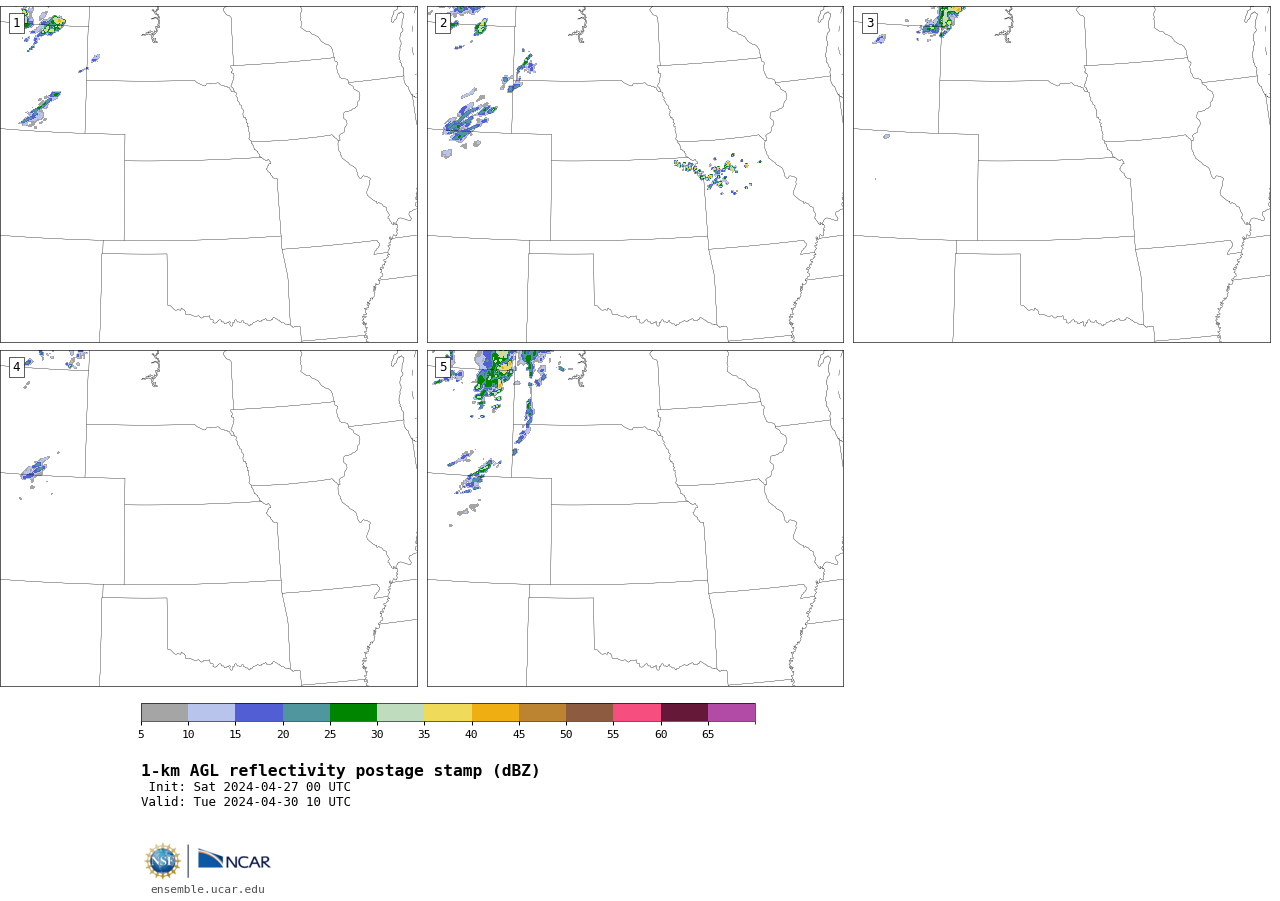The width and height of the screenshot is (1280, 901).
Task: Open ensemble member 4 postage stamp map
Action: [x=208, y=518]
